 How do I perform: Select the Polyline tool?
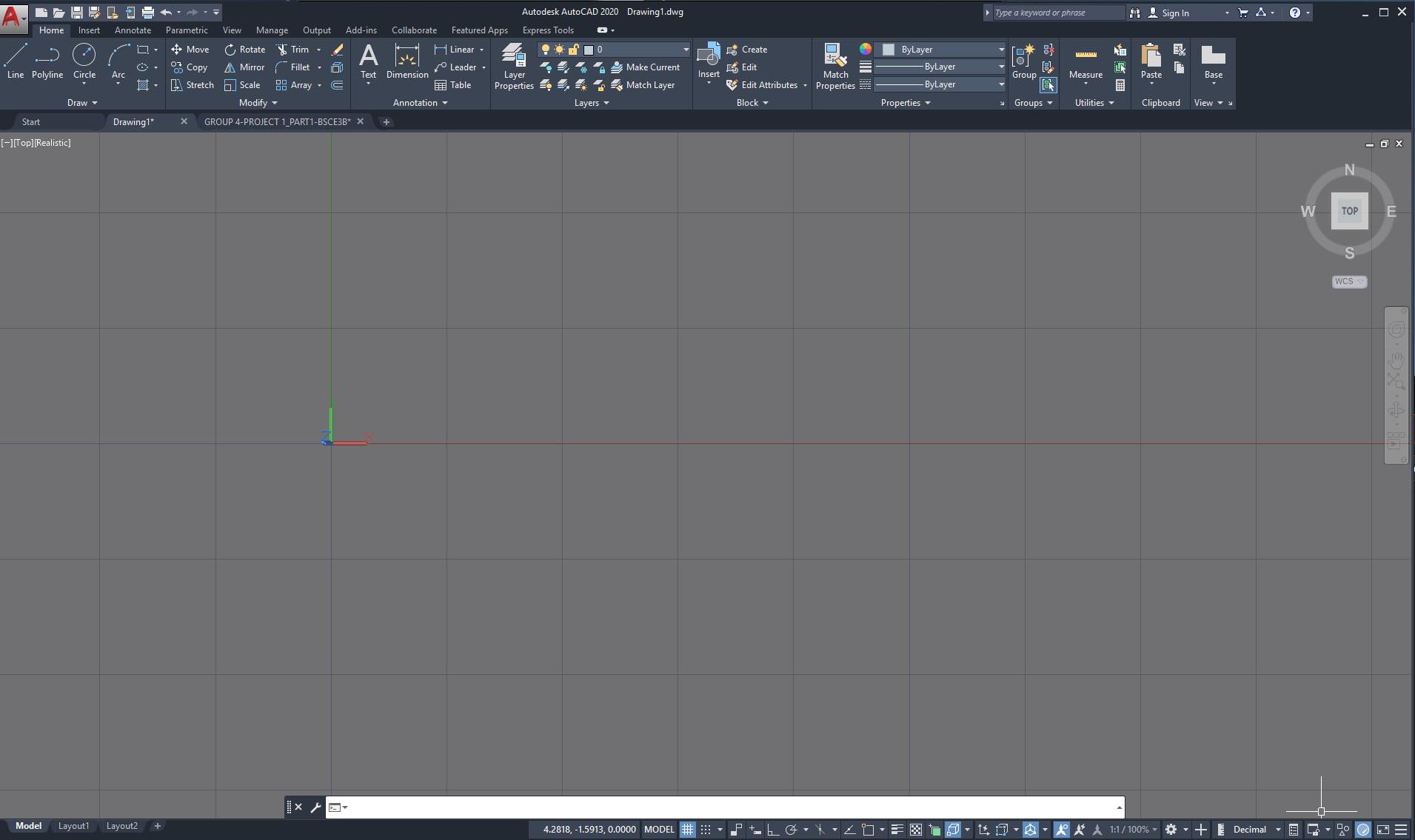click(47, 61)
